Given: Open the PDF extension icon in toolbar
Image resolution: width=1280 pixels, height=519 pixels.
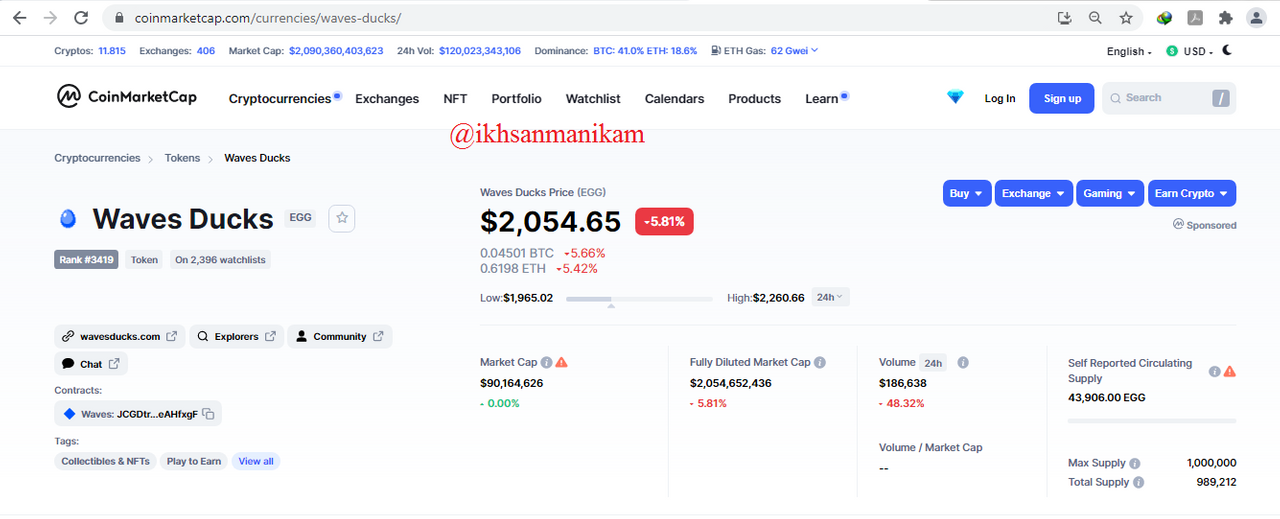Looking at the screenshot, I should pos(1194,18).
